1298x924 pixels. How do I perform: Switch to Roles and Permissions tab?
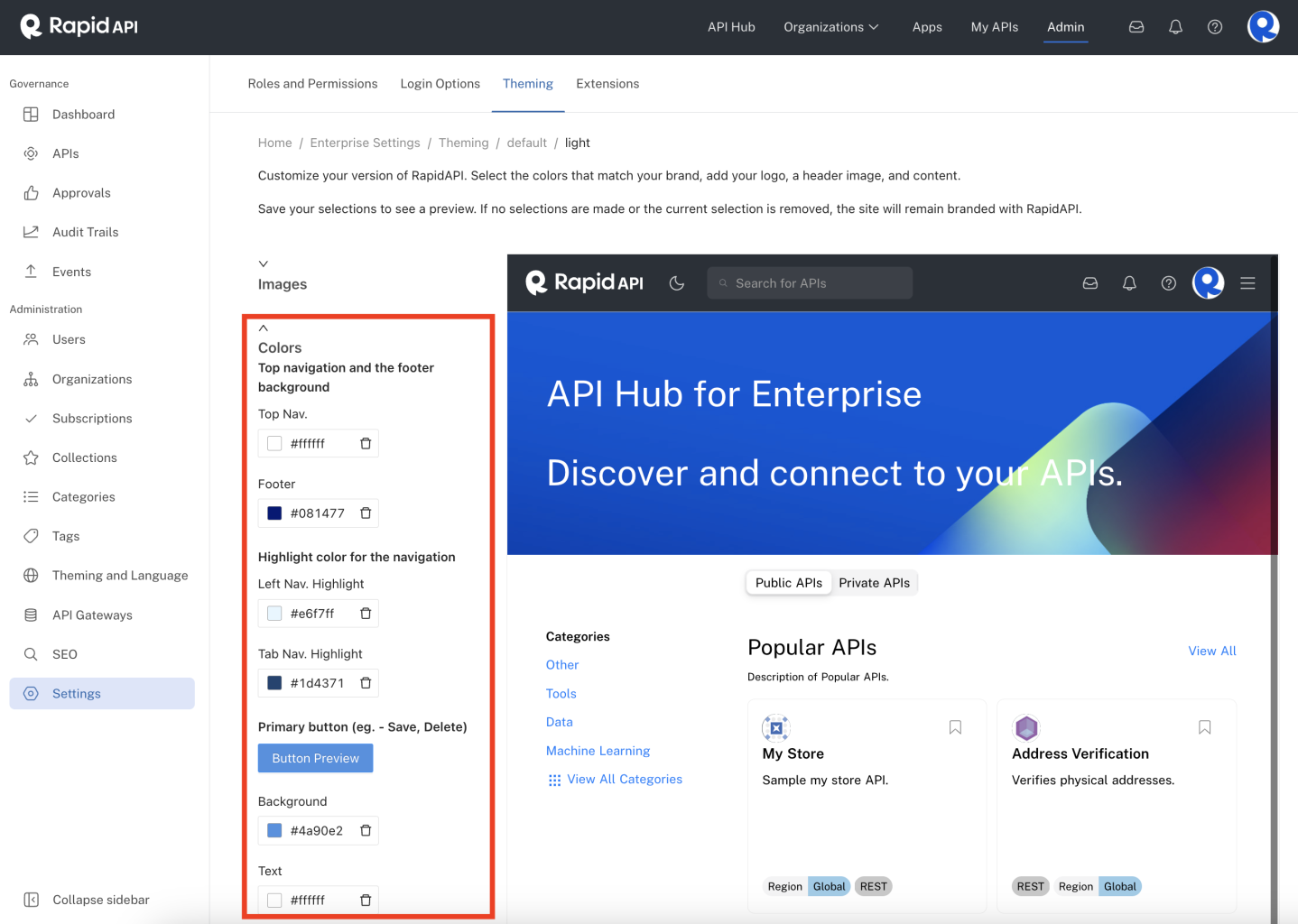pos(312,84)
